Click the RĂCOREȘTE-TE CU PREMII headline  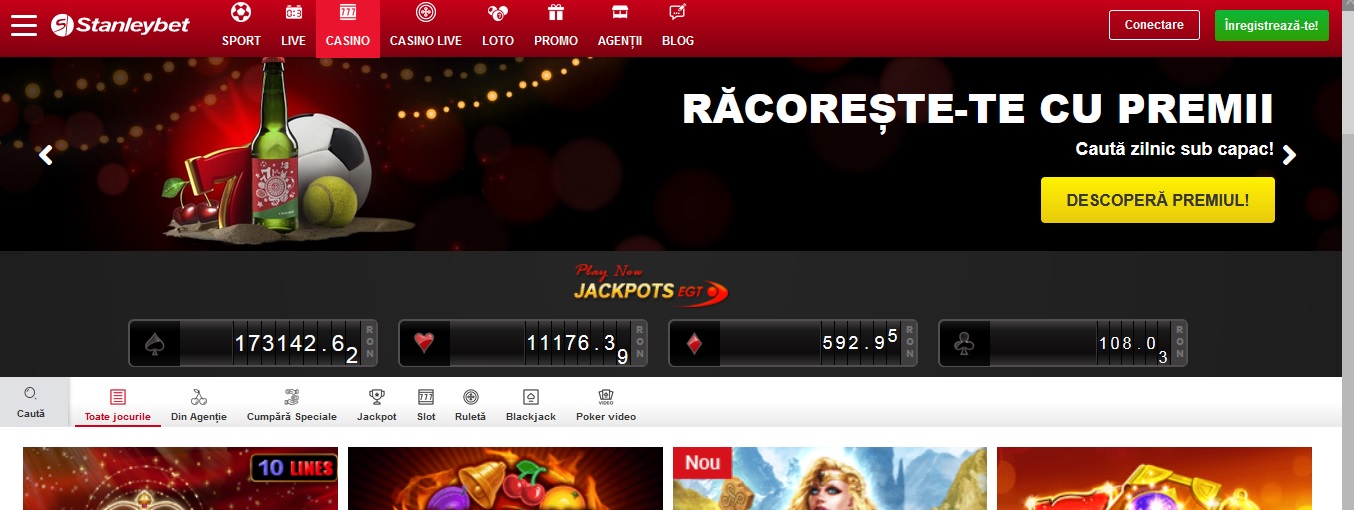click(x=978, y=110)
